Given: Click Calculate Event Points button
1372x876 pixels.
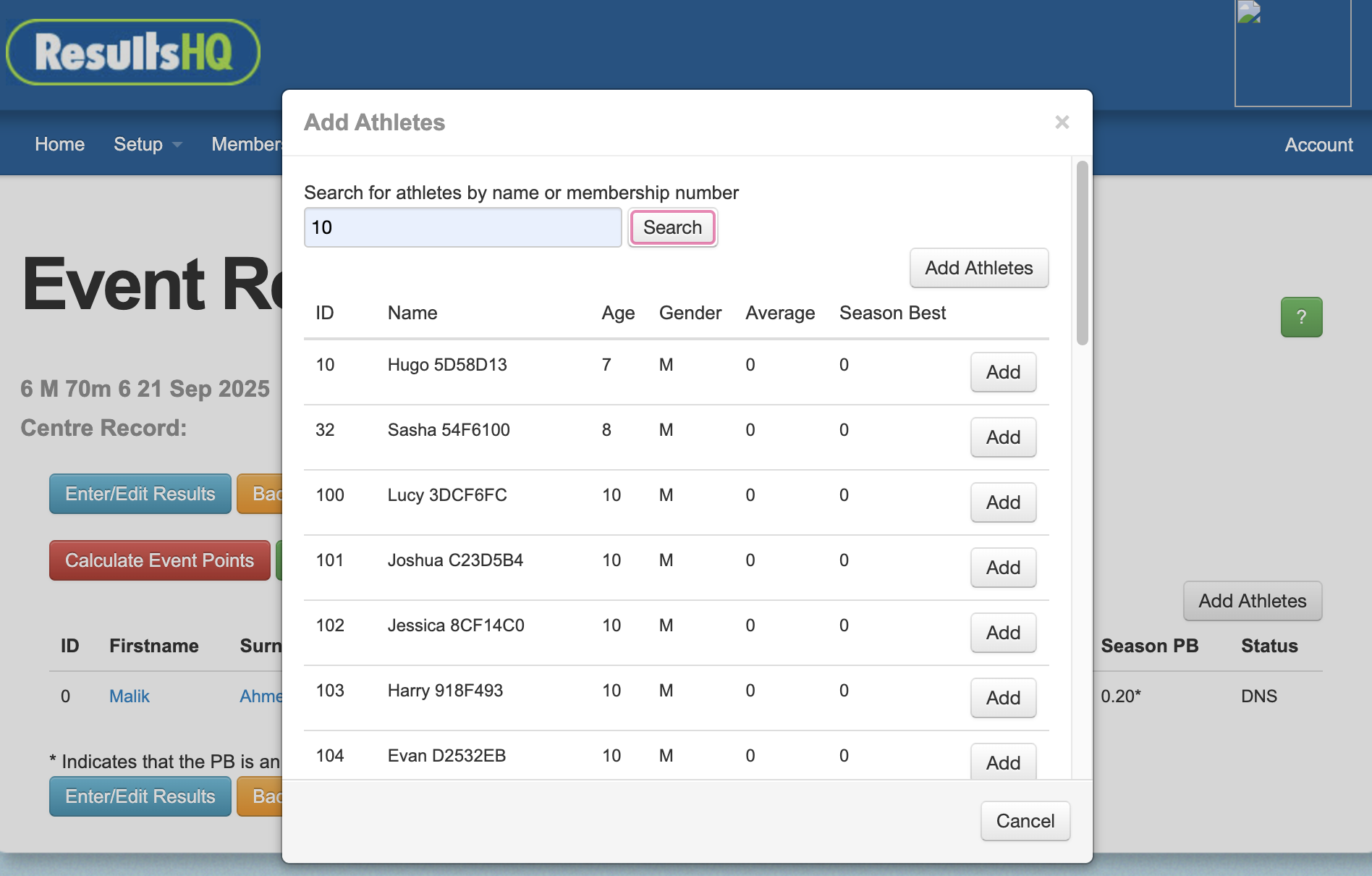Looking at the screenshot, I should tap(160, 560).
